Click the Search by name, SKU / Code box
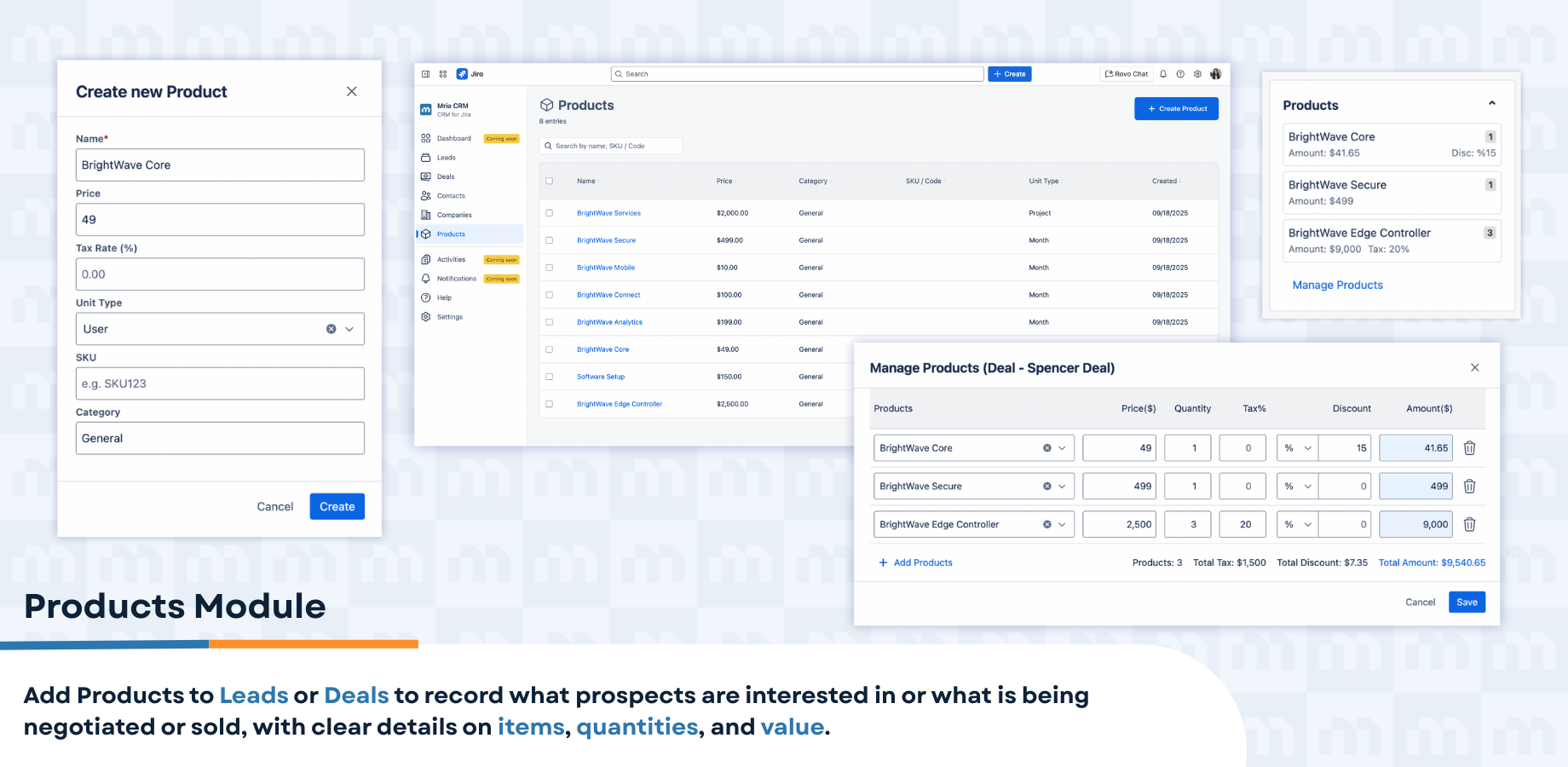This screenshot has height=767, width=1568. click(610, 146)
